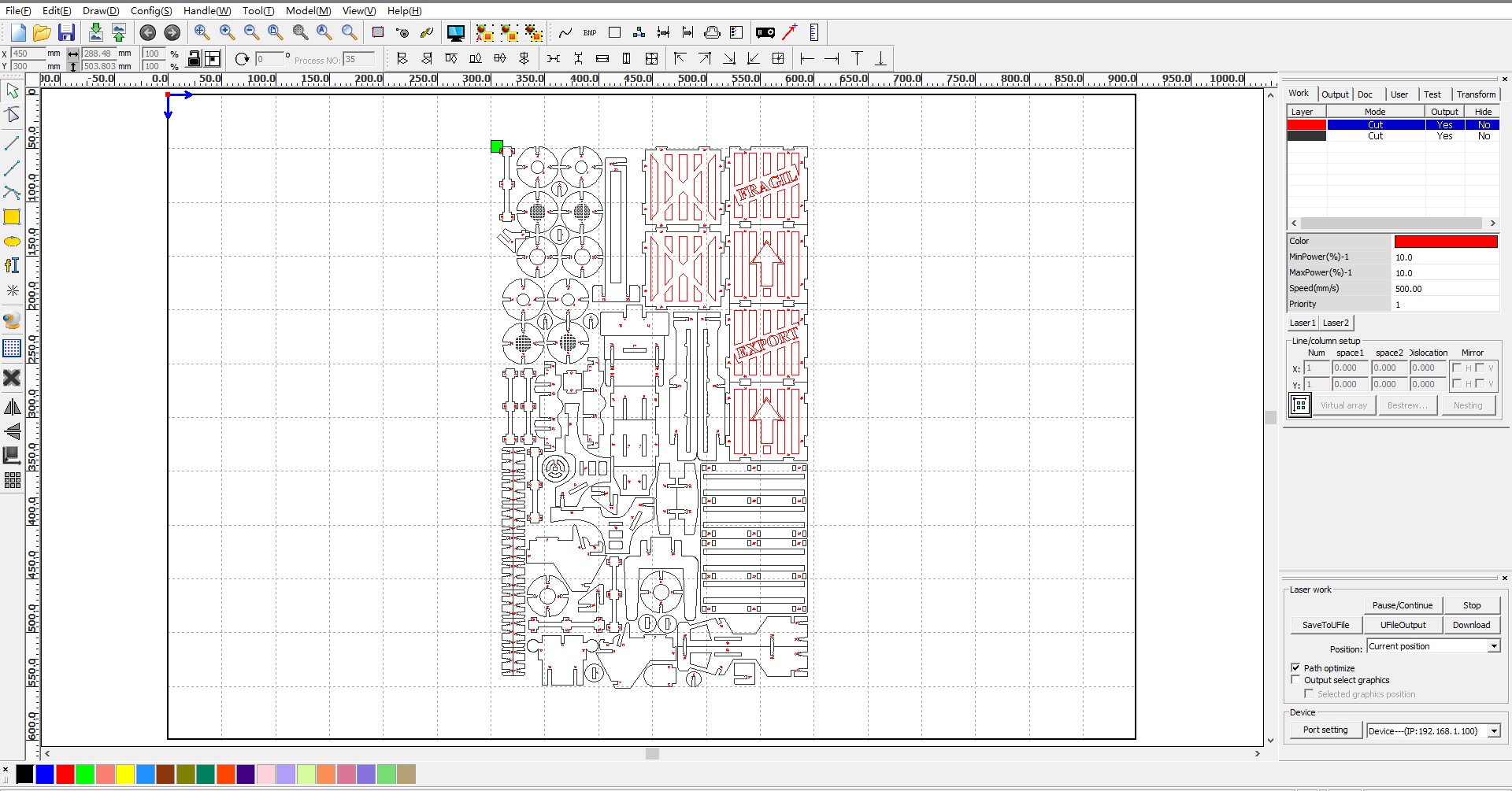Select the yellow swatch in the color palette
This screenshot has height=791, width=1512.
coord(124,774)
